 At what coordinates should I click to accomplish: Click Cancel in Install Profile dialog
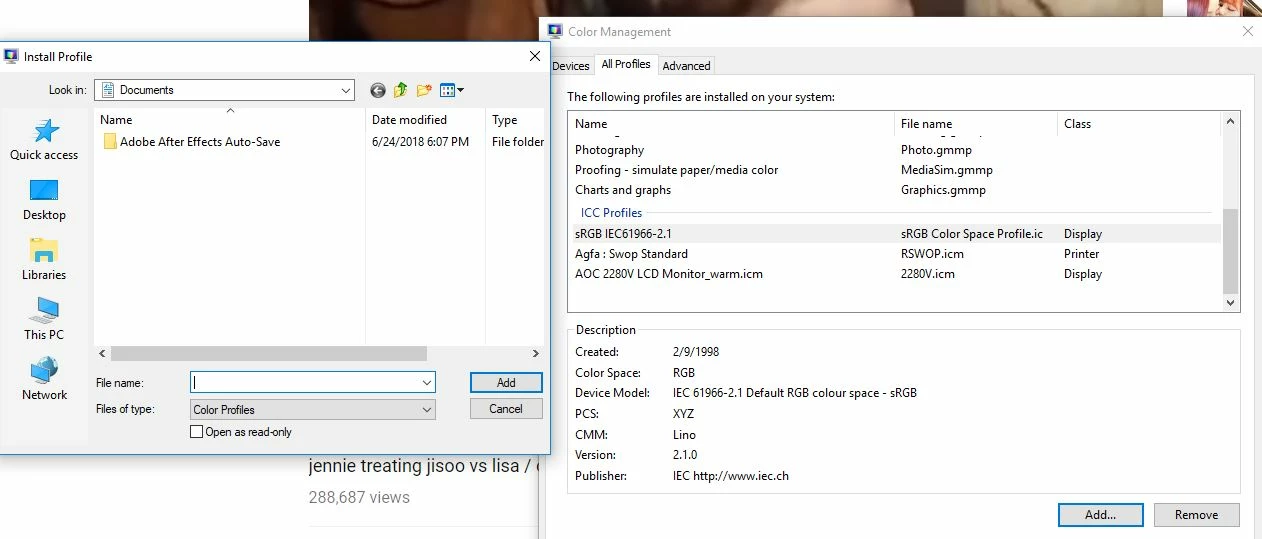[506, 408]
